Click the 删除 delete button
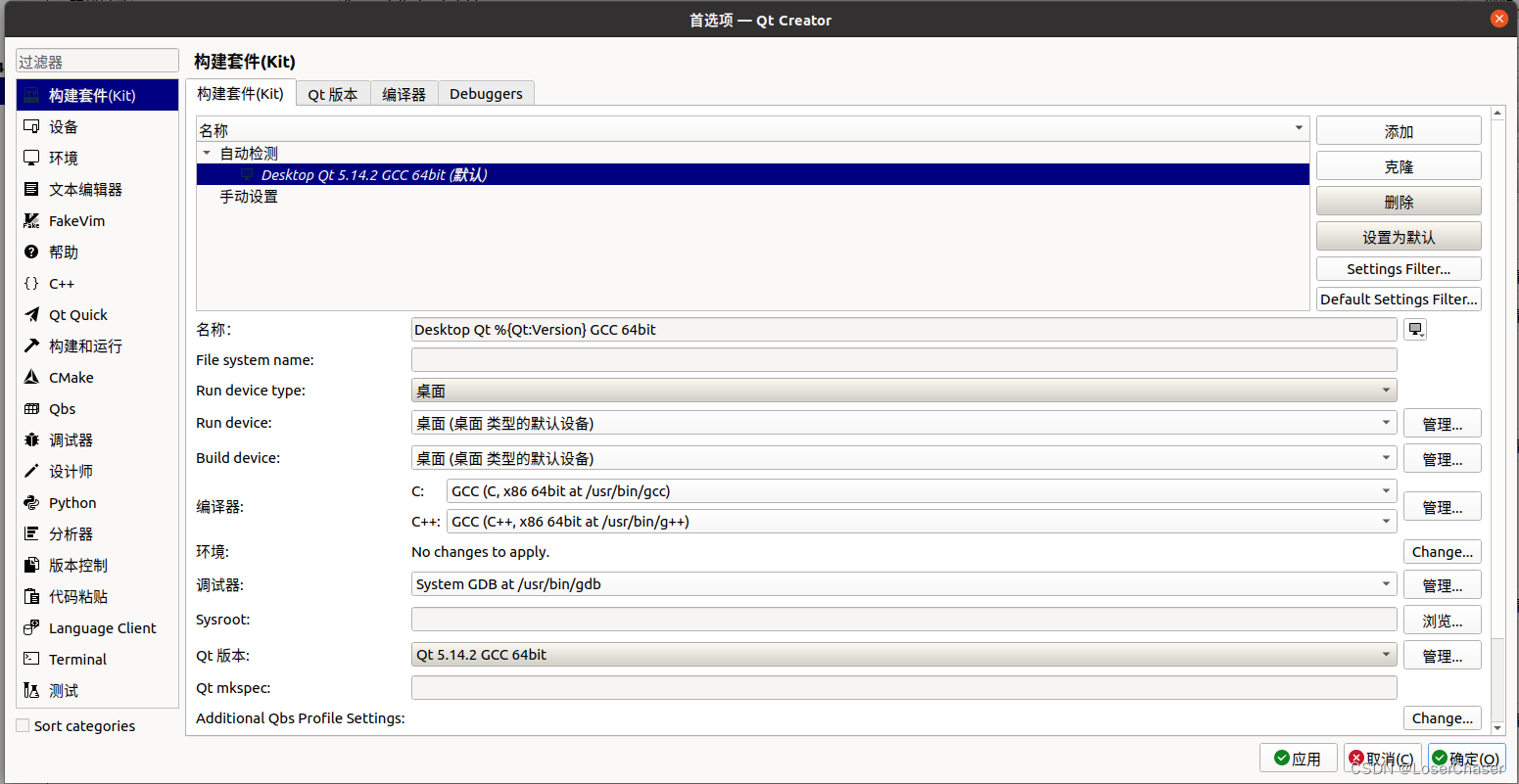The height and width of the screenshot is (784, 1519). tap(1399, 202)
